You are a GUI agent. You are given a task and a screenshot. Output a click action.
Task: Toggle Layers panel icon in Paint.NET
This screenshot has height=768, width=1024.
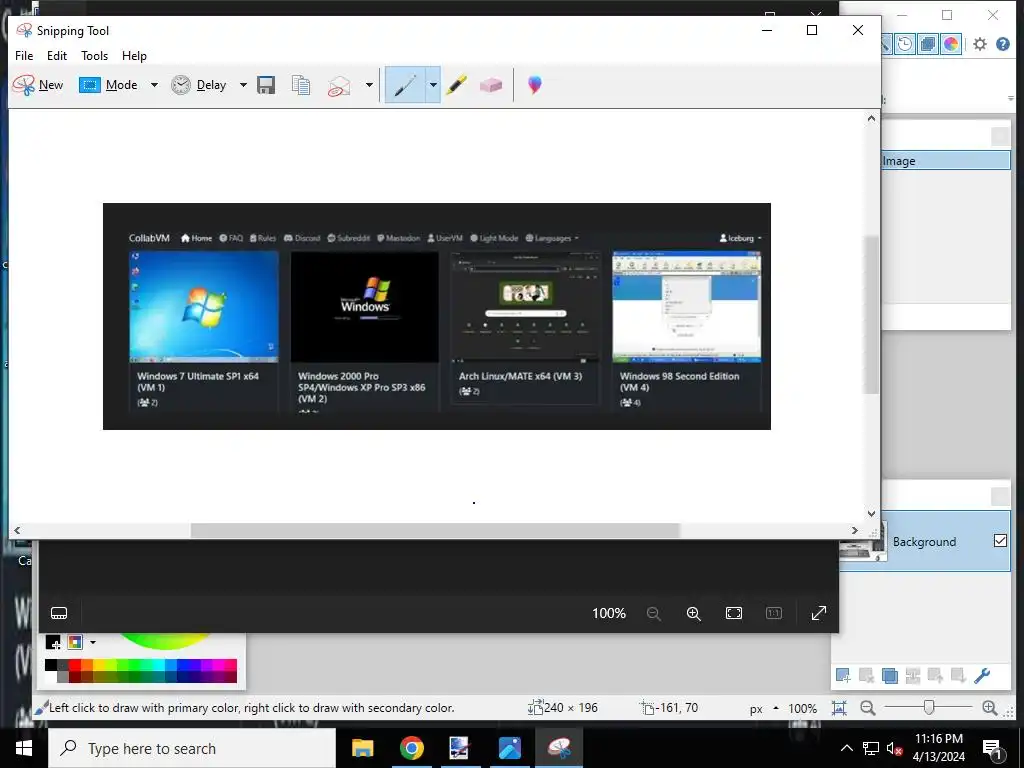927,44
